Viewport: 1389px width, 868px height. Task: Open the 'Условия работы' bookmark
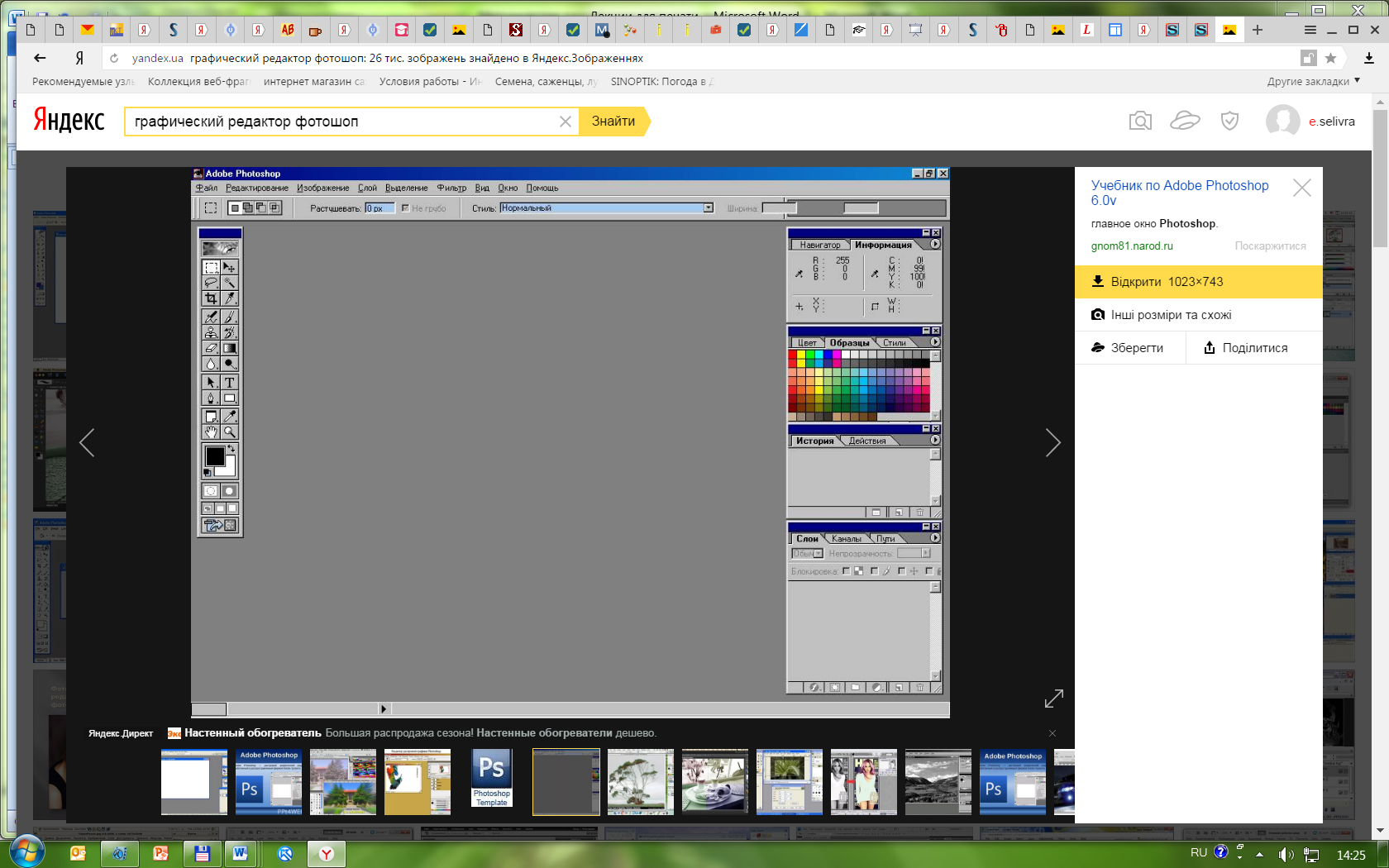click(x=430, y=81)
